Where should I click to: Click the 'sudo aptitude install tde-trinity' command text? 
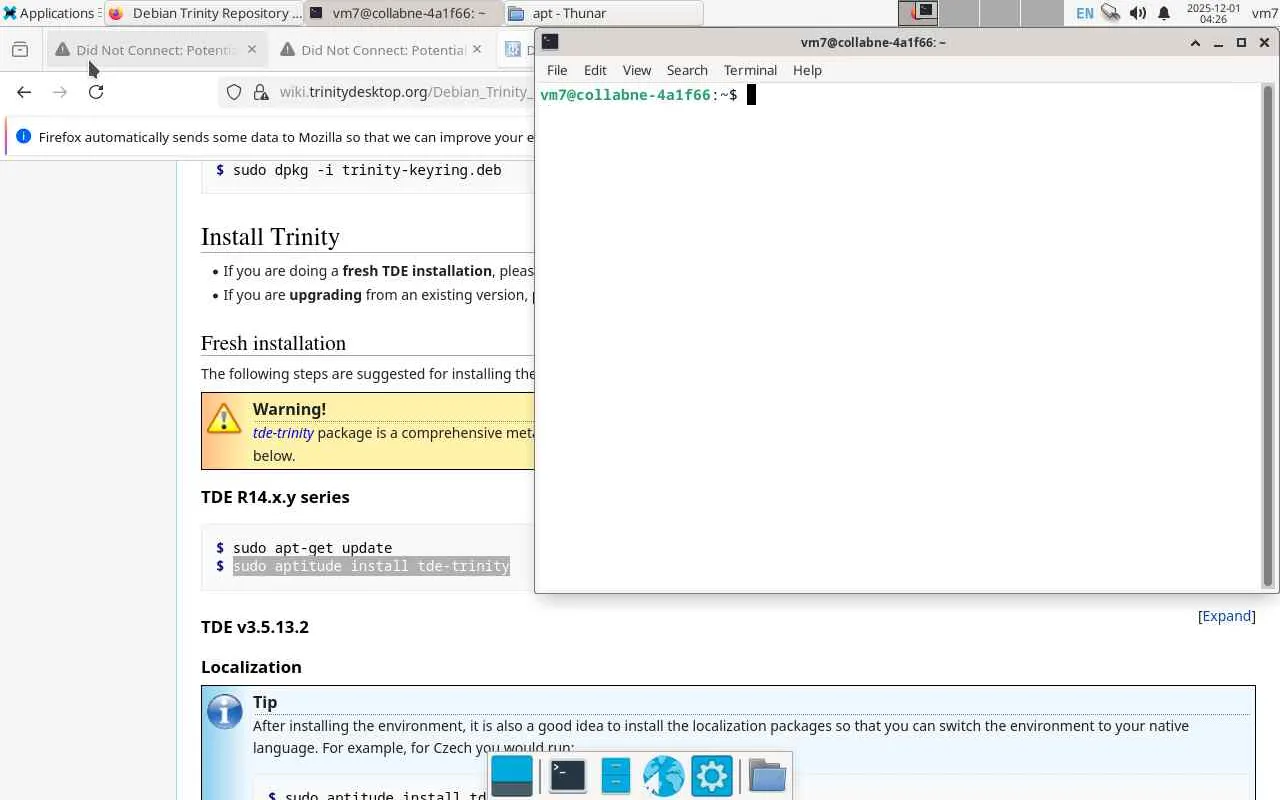[371, 566]
